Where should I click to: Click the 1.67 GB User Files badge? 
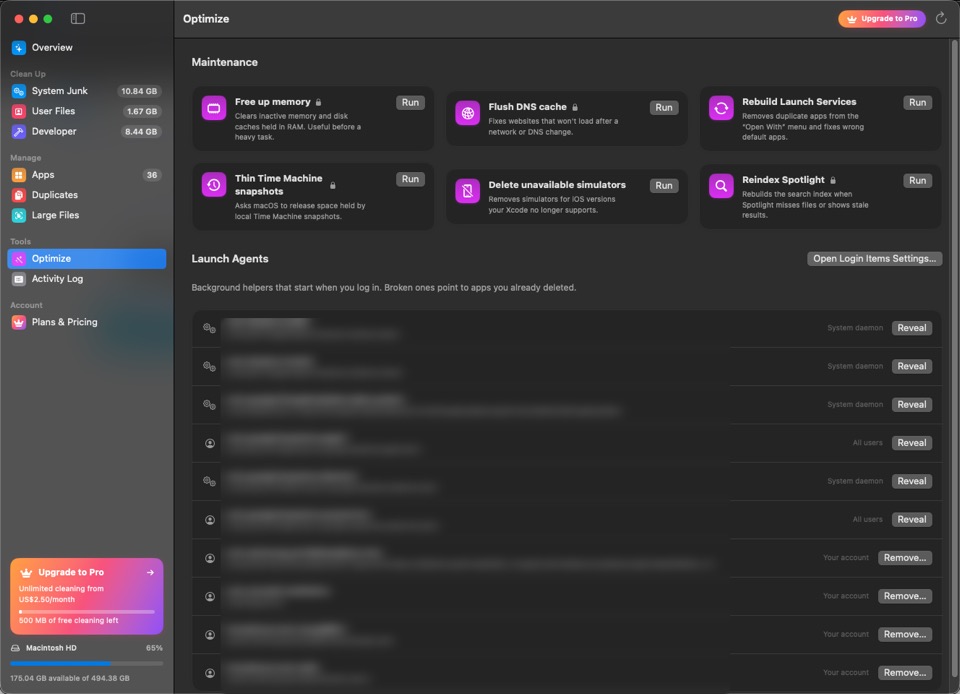point(142,111)
